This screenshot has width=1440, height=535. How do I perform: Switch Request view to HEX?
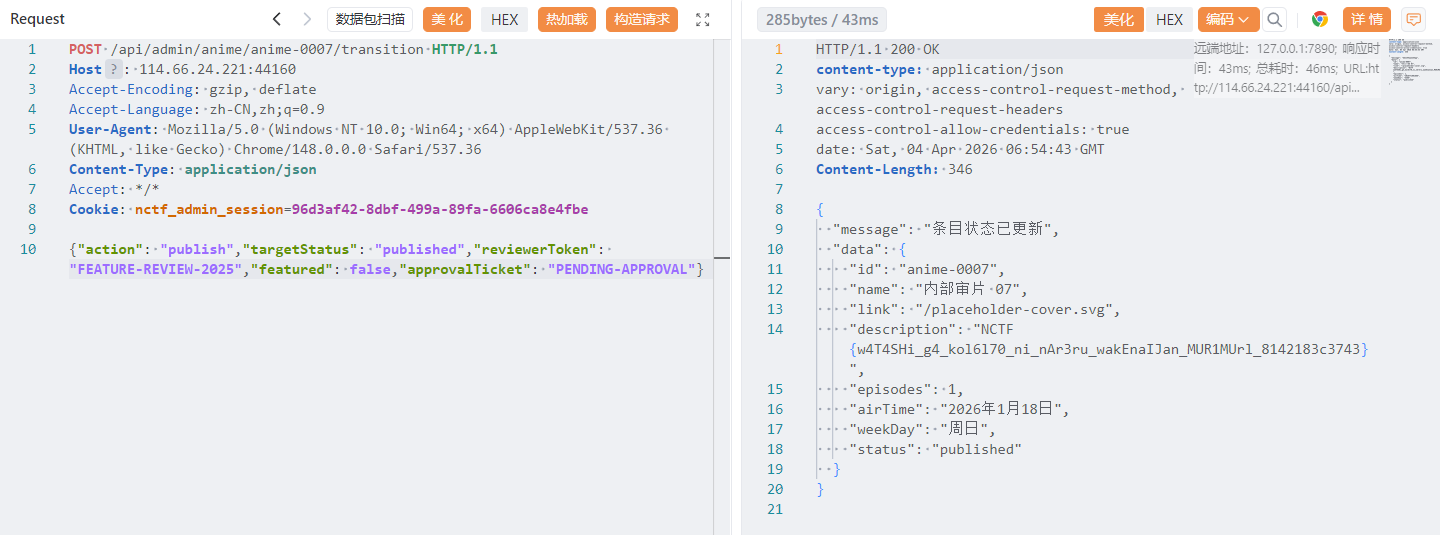[x=504, y=19]
